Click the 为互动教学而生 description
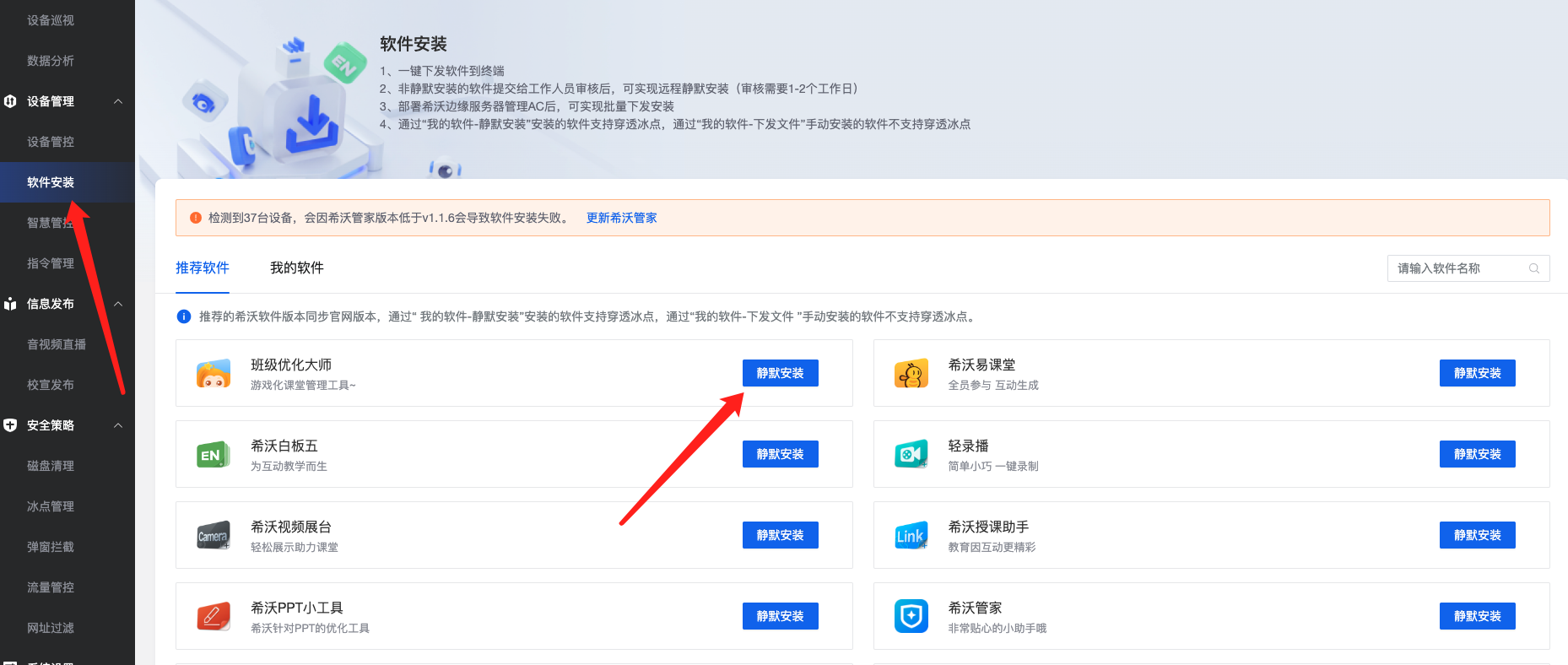The height and width of the screenshot is (665, 1568). pyautogui.click(x=289, y=466)
